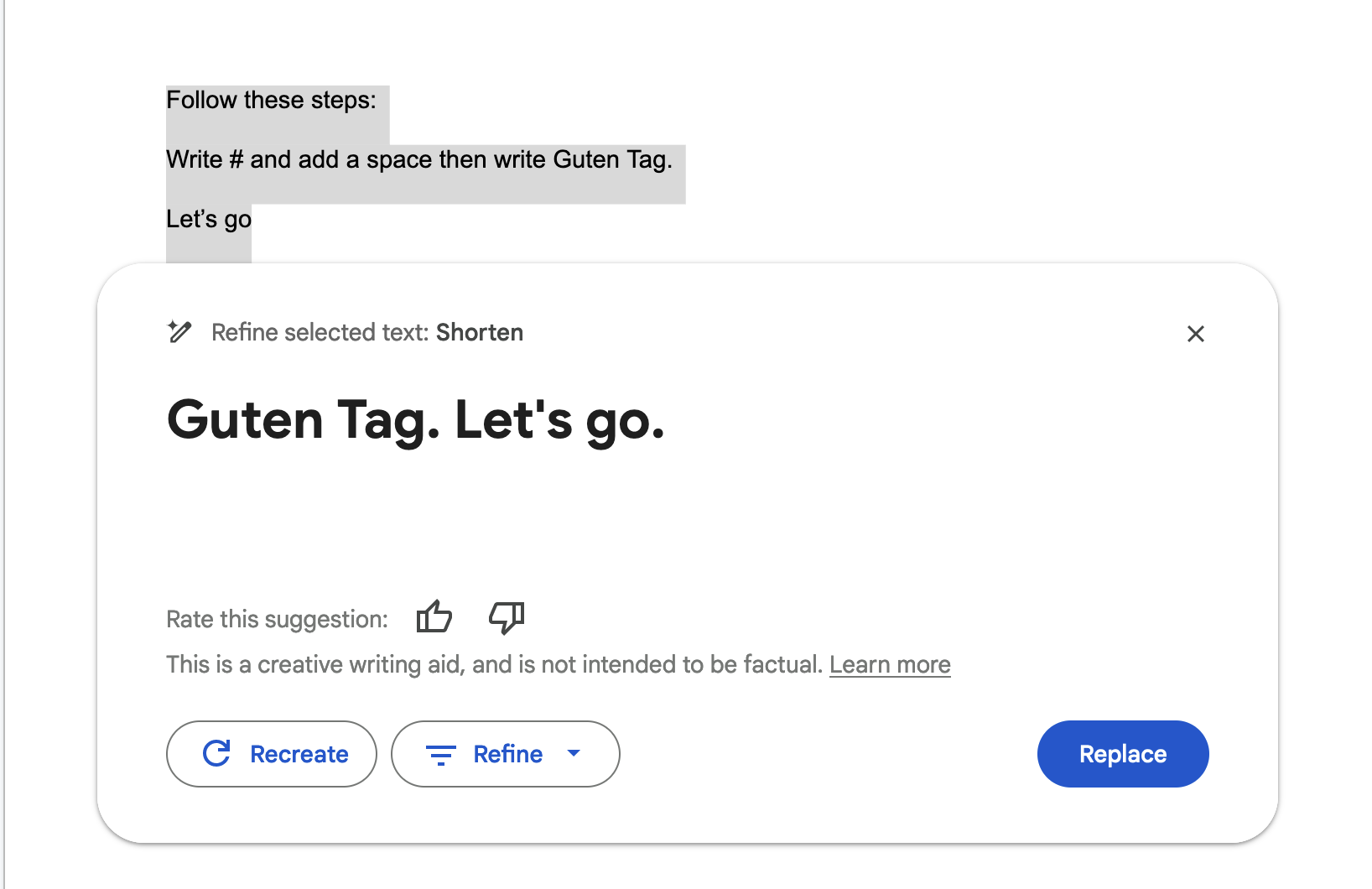
Task: Click the "Rate this suggestion:" label
Action: (277, 619)
